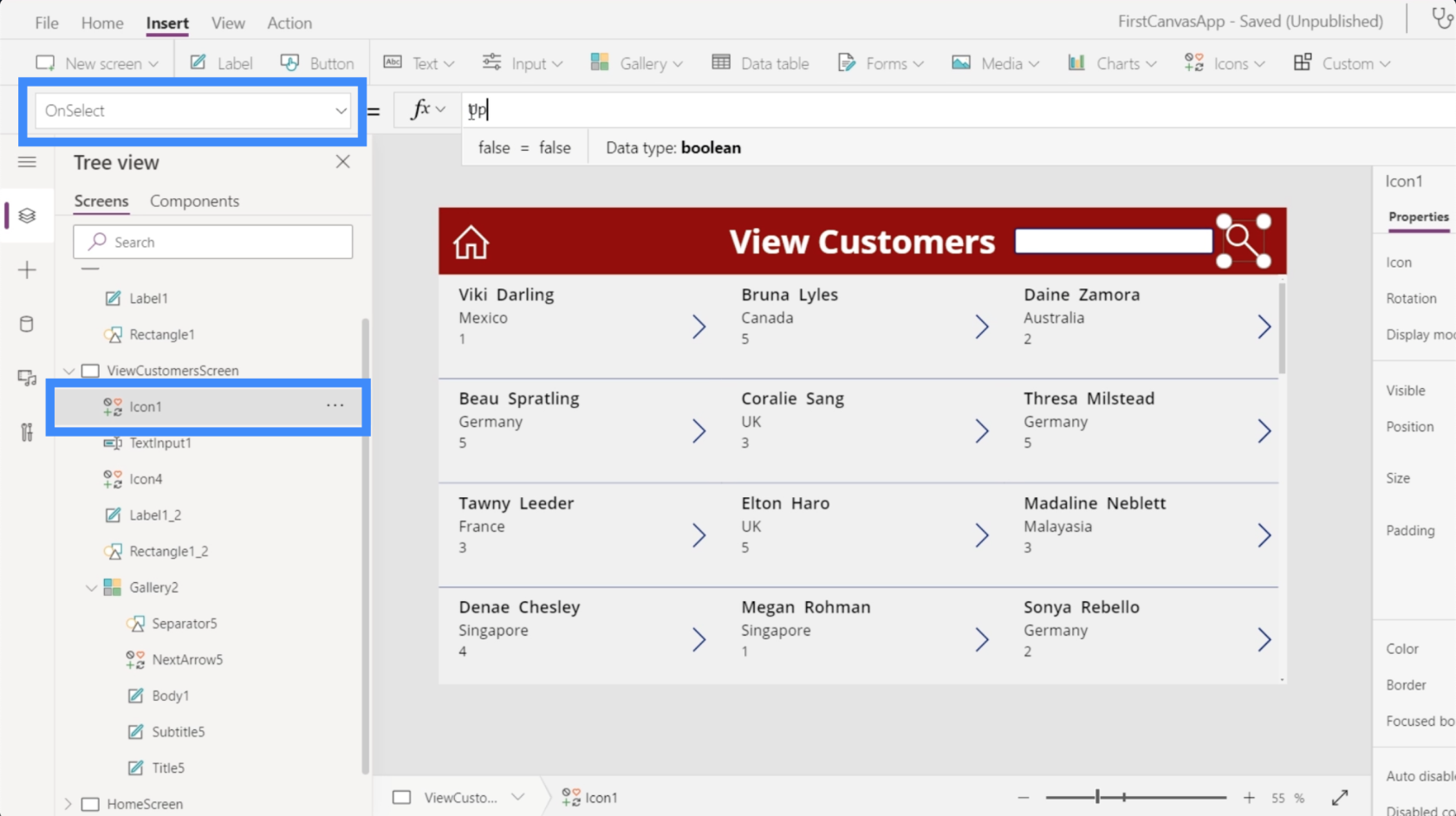Open the Custom components dropdown
Viewport: 1456px width, 816px height.
pos(1342,63)
